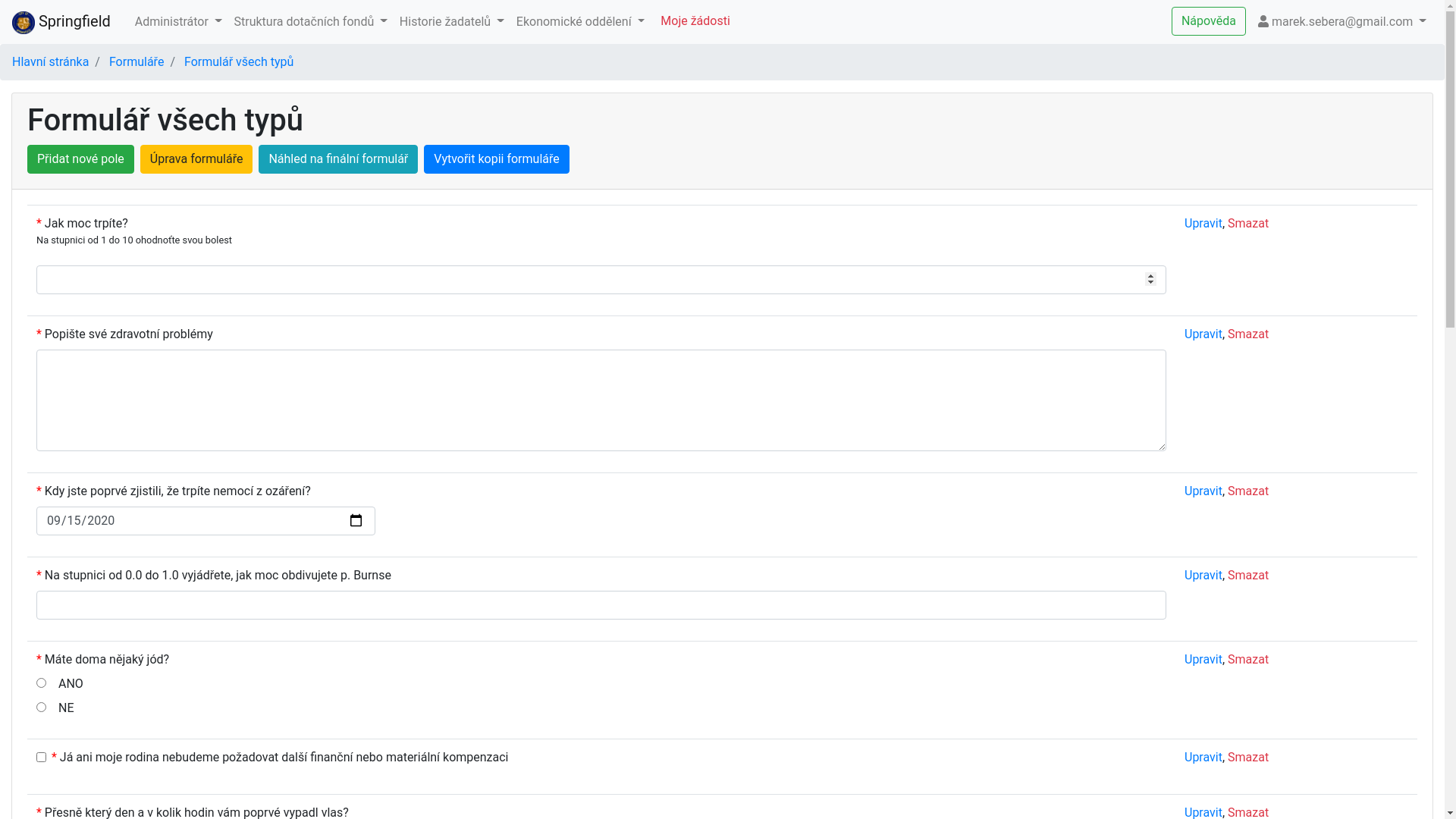Click Smazat for the Jak moc trpíte field

[x=1247, y=224]
